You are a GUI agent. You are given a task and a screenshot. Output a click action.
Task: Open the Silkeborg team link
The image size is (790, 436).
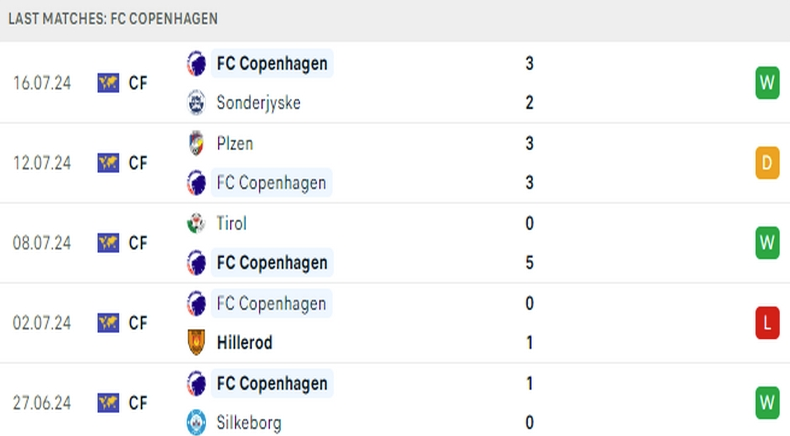coord(251,423)
